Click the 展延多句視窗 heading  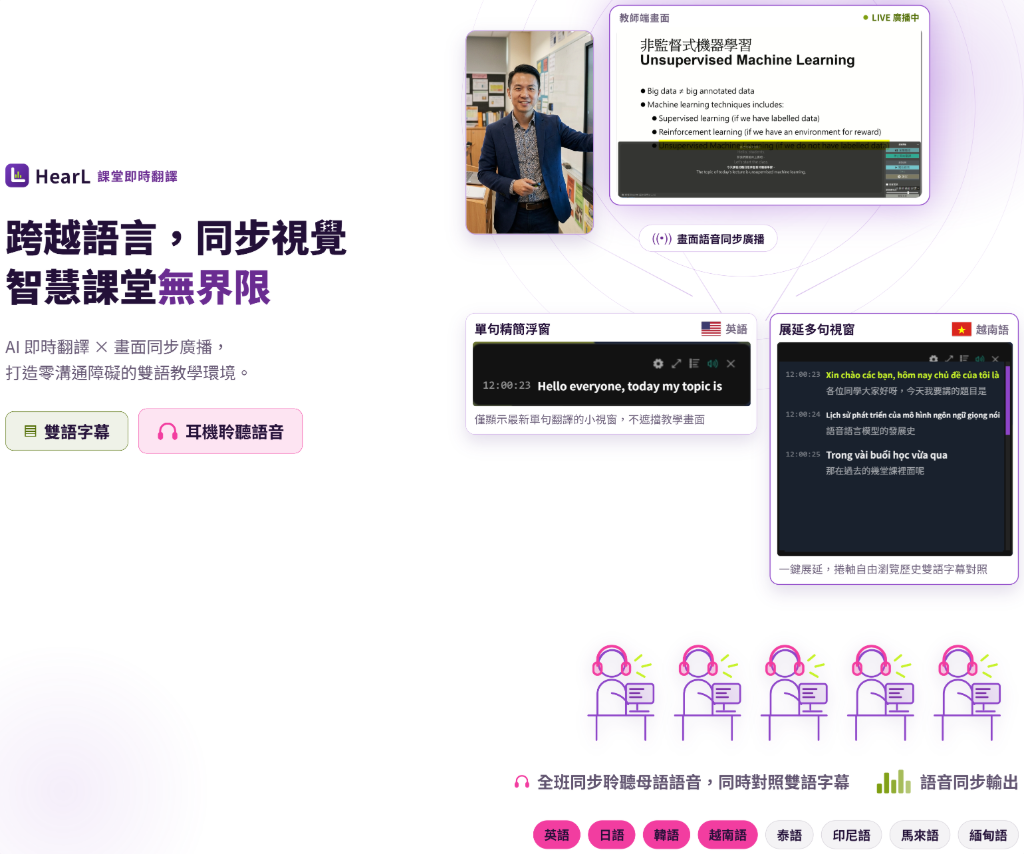(x=817, y=330)
